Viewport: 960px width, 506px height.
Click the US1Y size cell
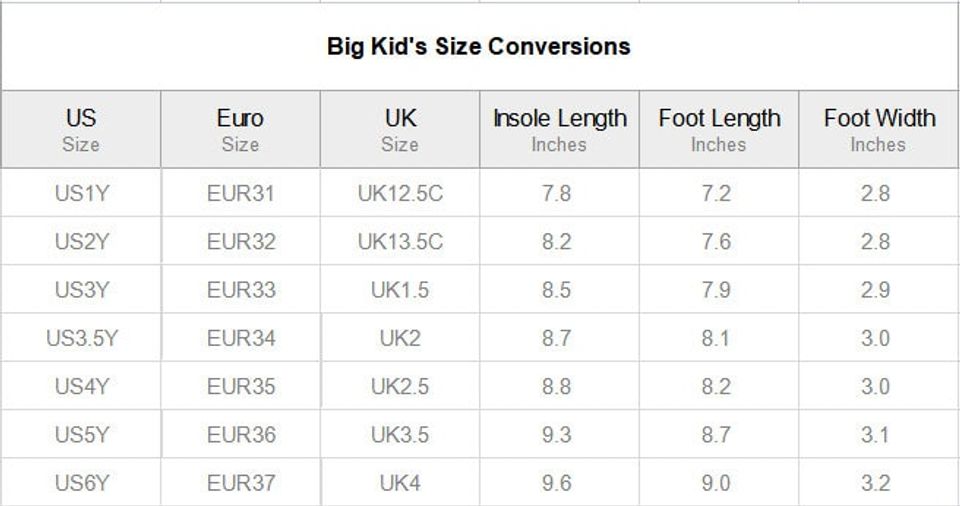click(81, 194)
